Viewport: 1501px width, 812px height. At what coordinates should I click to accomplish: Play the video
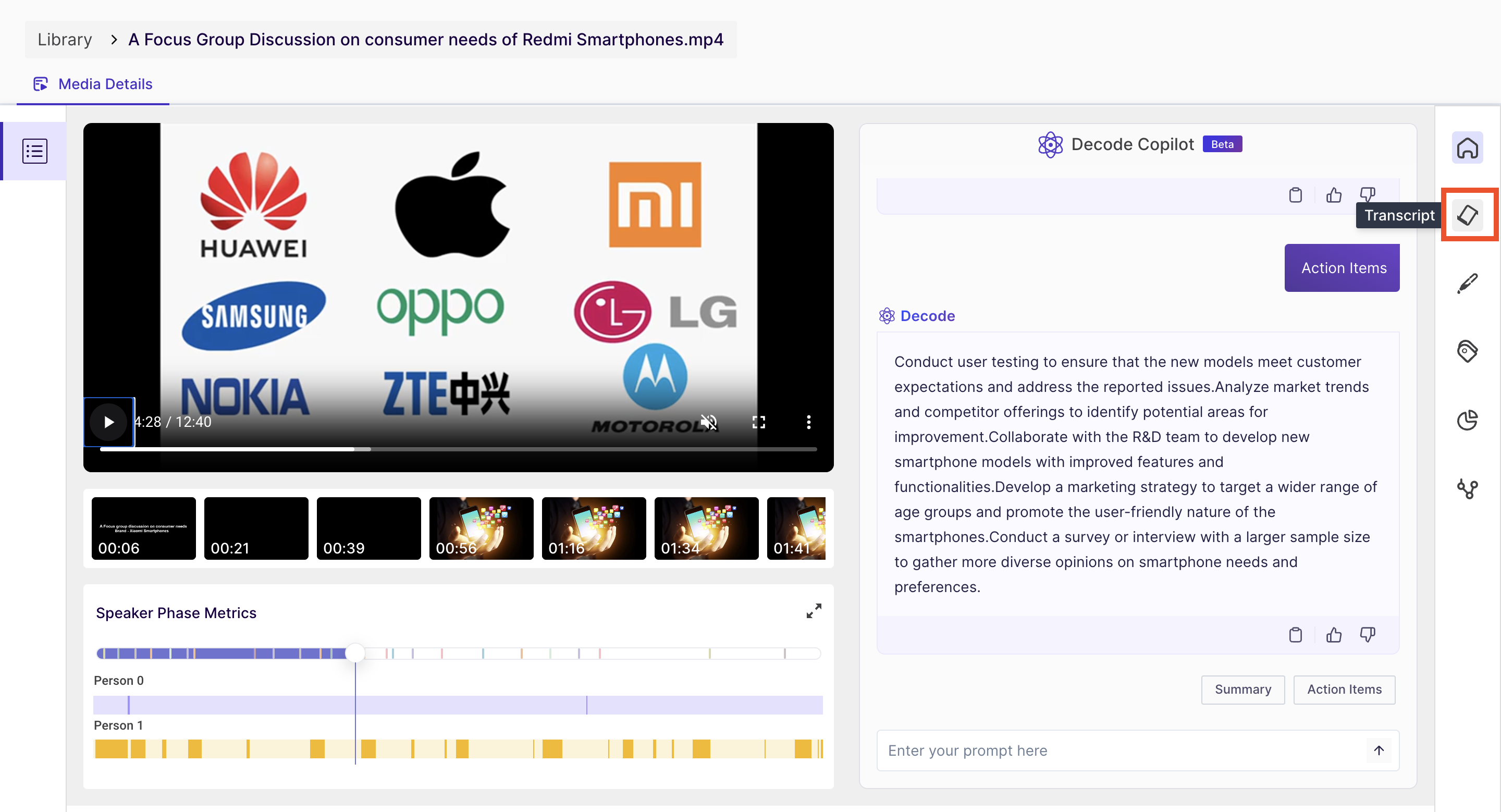[109, 422]
